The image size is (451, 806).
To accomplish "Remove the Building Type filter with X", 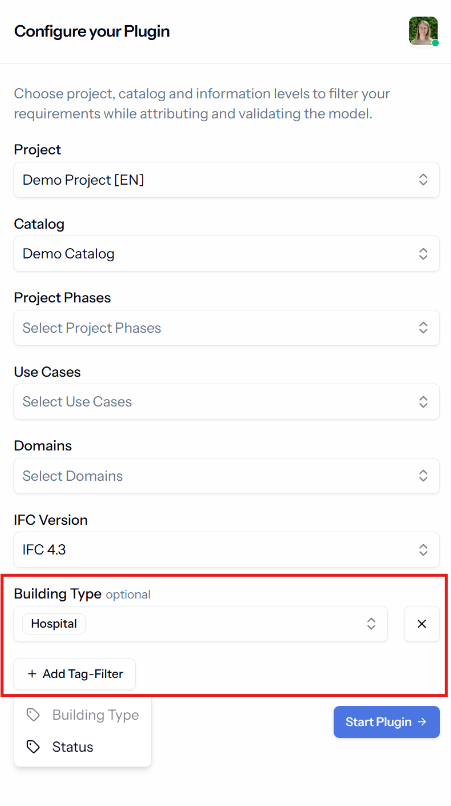I will 422,624.
